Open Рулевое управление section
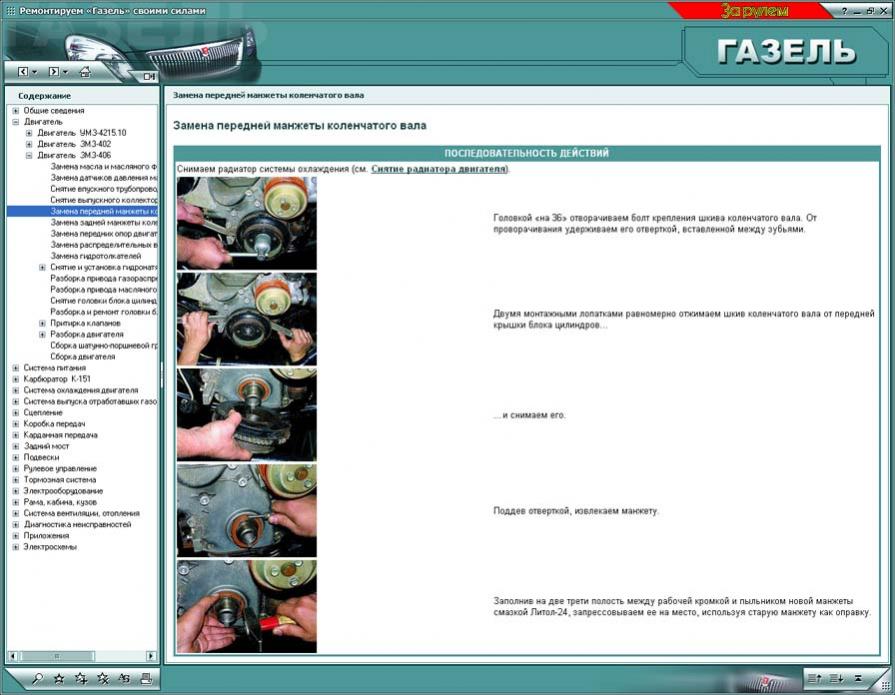Image resolution: width=895 pixels, height=695 pixels. click(x=60, y=468)
